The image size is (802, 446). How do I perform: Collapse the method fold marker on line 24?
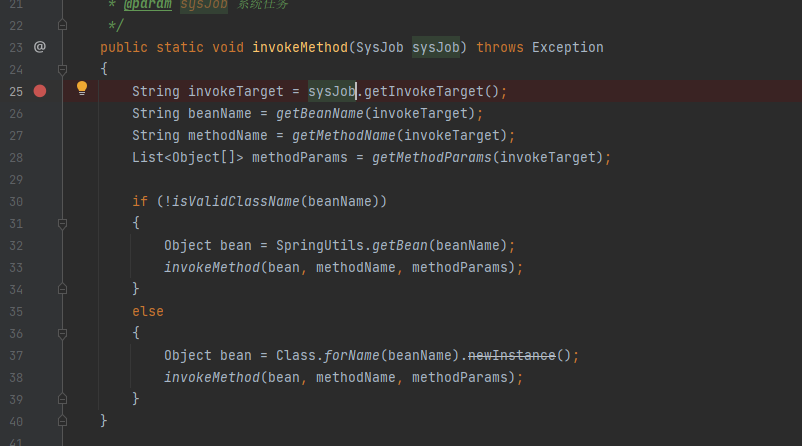click(x=62, y=69)
